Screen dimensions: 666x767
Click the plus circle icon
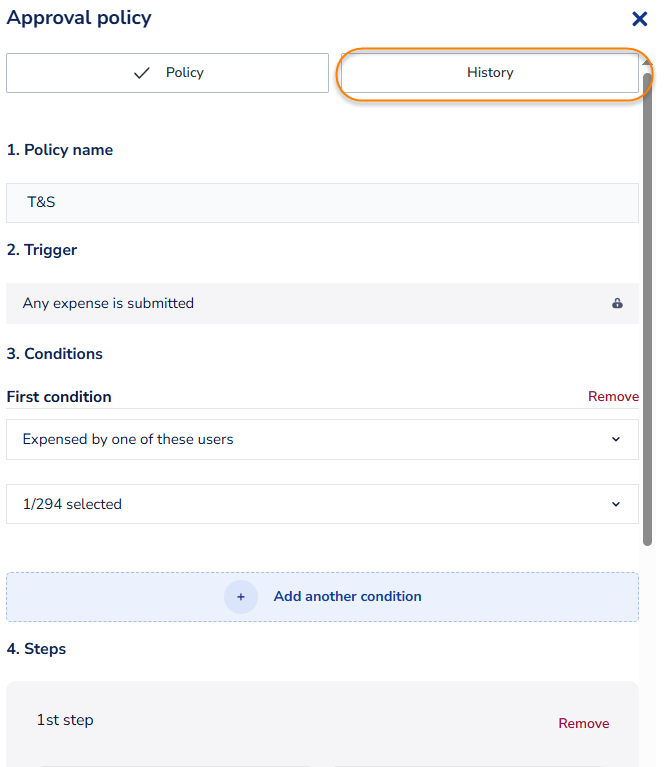tap(240, 597)
